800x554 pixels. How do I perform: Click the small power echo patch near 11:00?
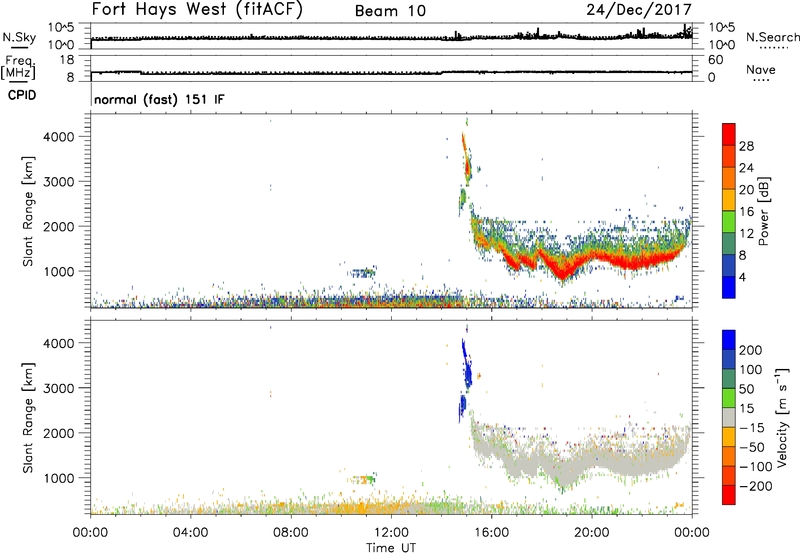[x=363, y=272]
